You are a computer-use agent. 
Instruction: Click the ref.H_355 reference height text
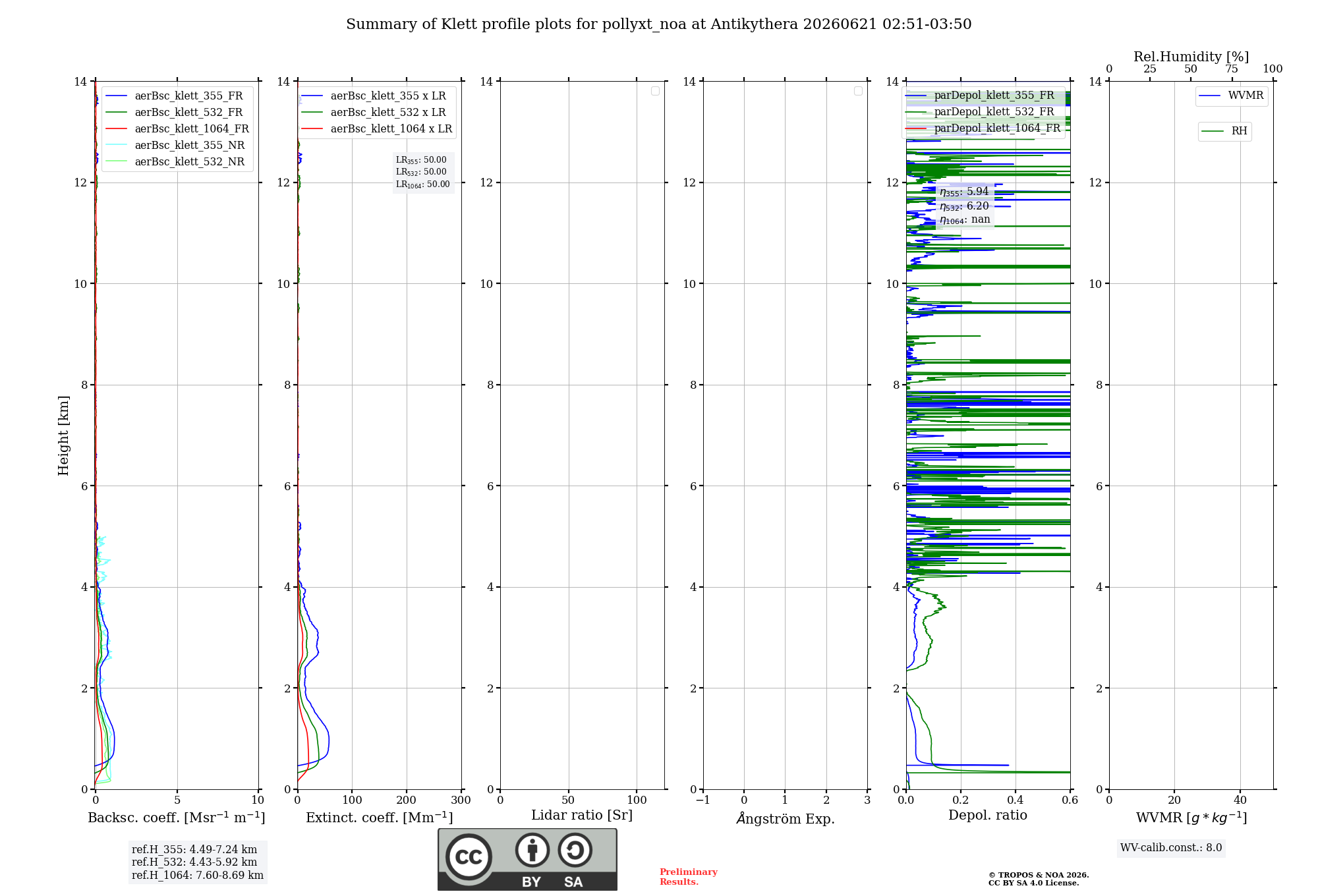(x=194, y=849)
